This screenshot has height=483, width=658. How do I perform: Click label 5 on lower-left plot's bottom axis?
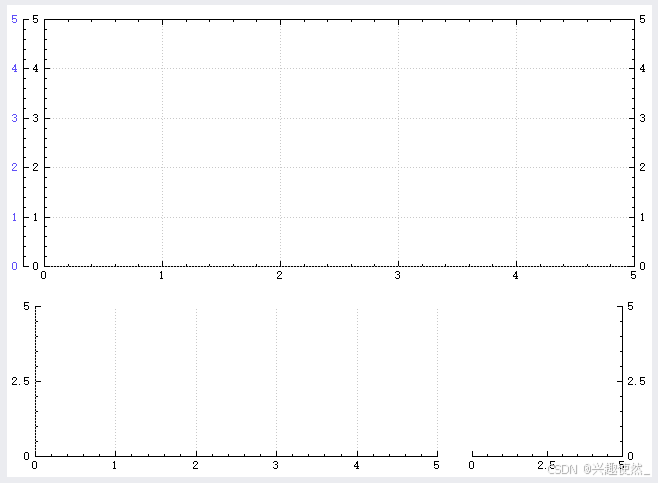(x=436, y=465)
